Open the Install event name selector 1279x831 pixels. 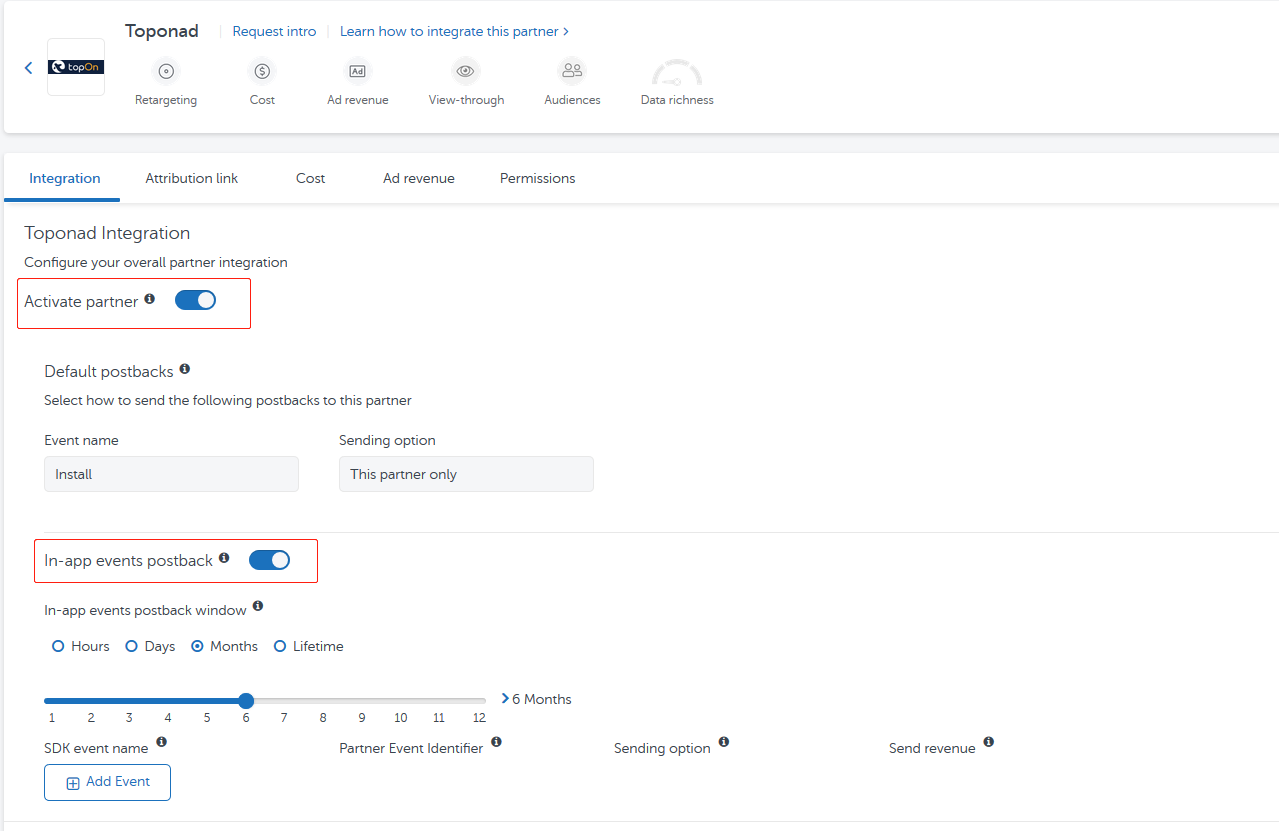[x=171, y=474]
